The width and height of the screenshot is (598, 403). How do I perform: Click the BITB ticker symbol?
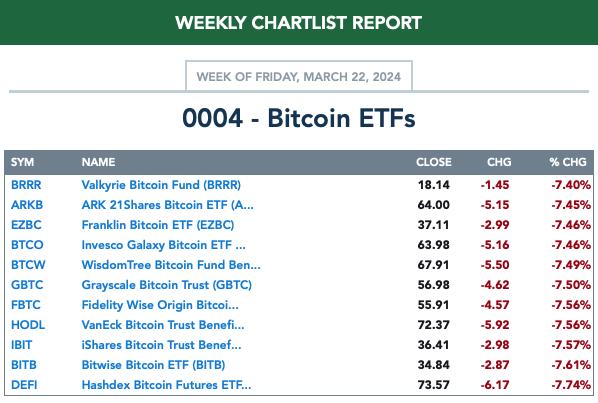[24, 365]
